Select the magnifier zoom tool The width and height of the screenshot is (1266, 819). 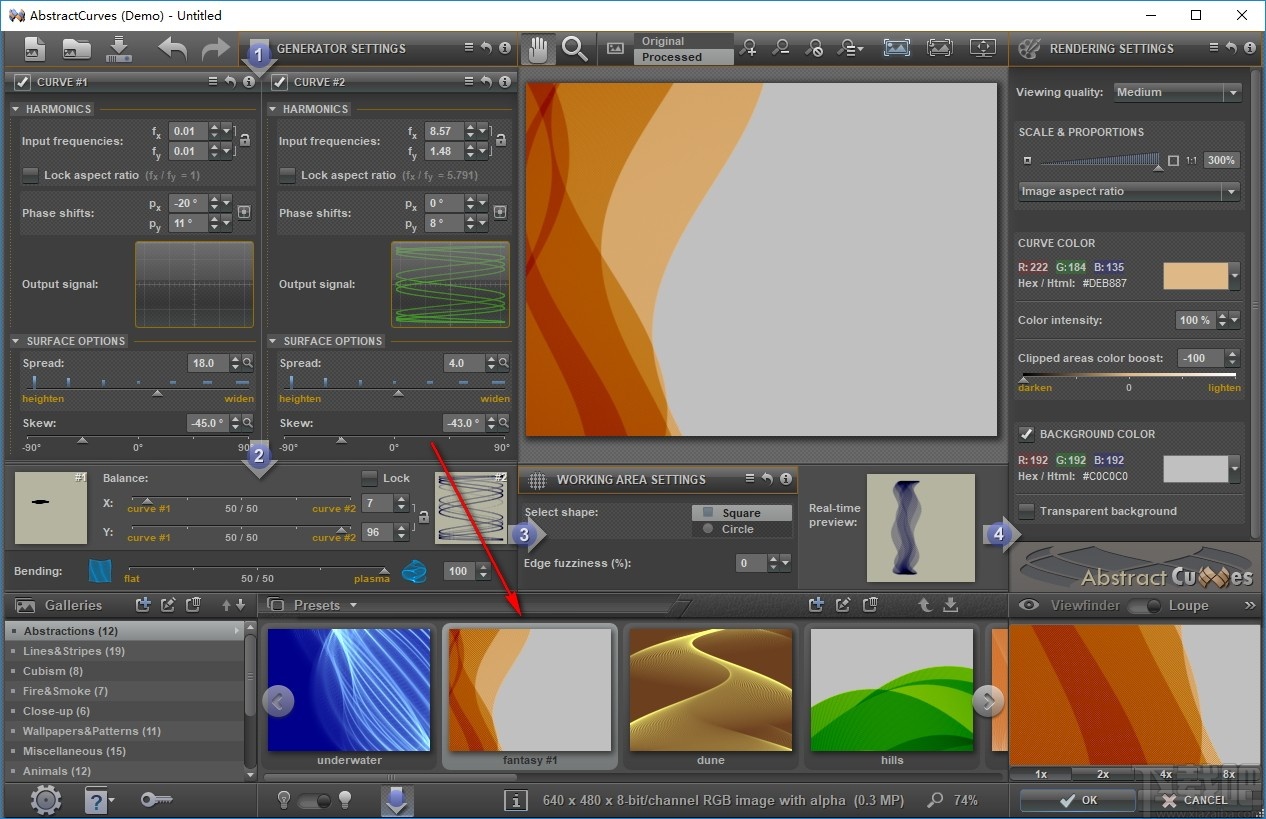tap(574, 49)
